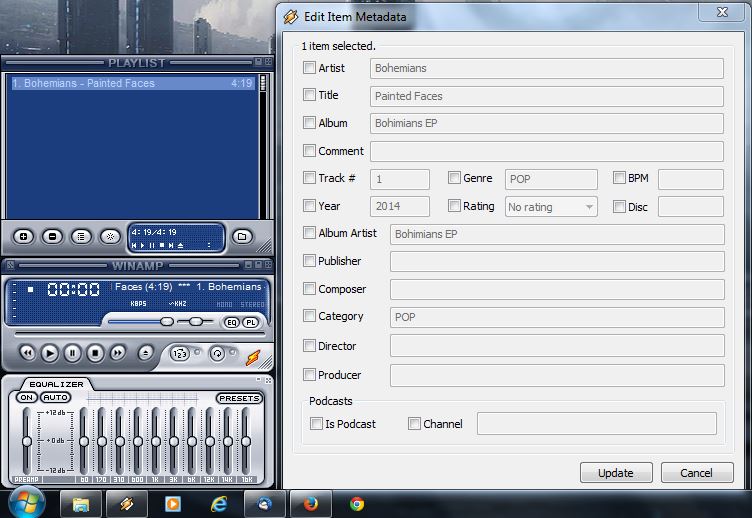The width and height of the screenshot is (752, 518).
Task: Click the Eject open file button
Action: 145,353
